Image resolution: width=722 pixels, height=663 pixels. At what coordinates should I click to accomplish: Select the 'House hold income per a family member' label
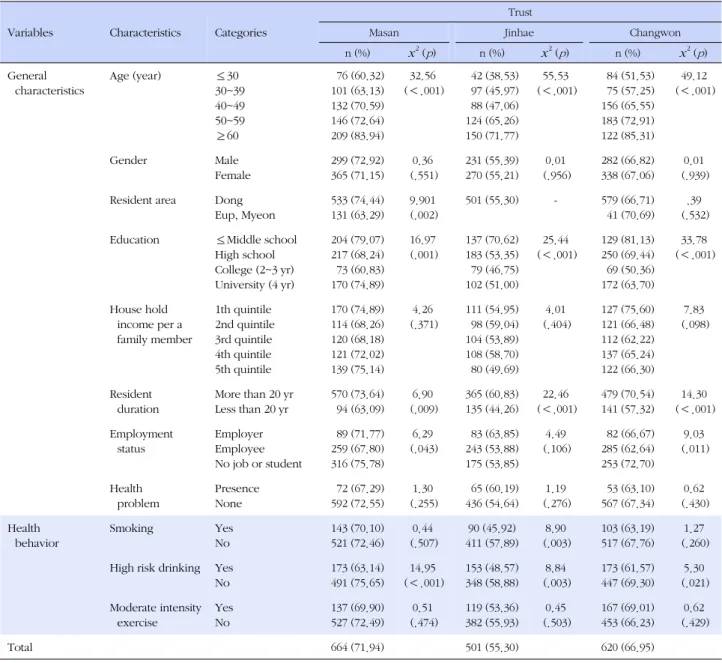(x=151, y=325)
